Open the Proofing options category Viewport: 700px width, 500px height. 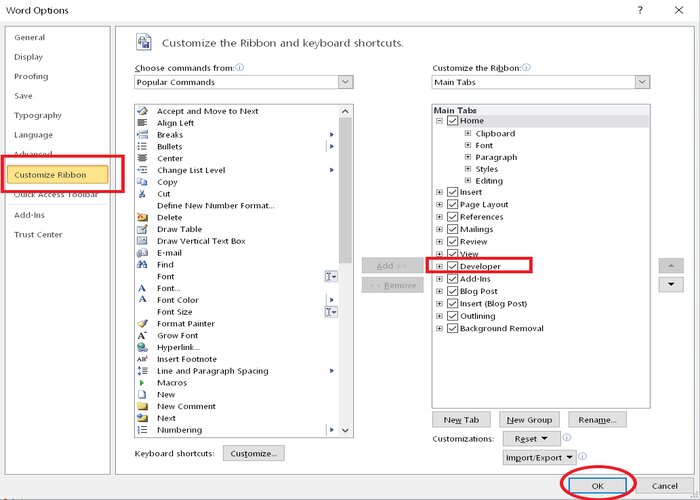pos(31,76)
